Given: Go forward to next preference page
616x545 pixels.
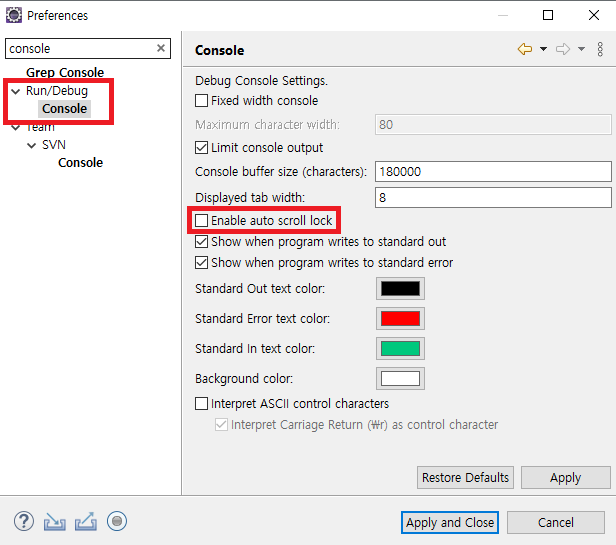Looking at the screenshot, I should pyautogui.click(x=563, y=49).
